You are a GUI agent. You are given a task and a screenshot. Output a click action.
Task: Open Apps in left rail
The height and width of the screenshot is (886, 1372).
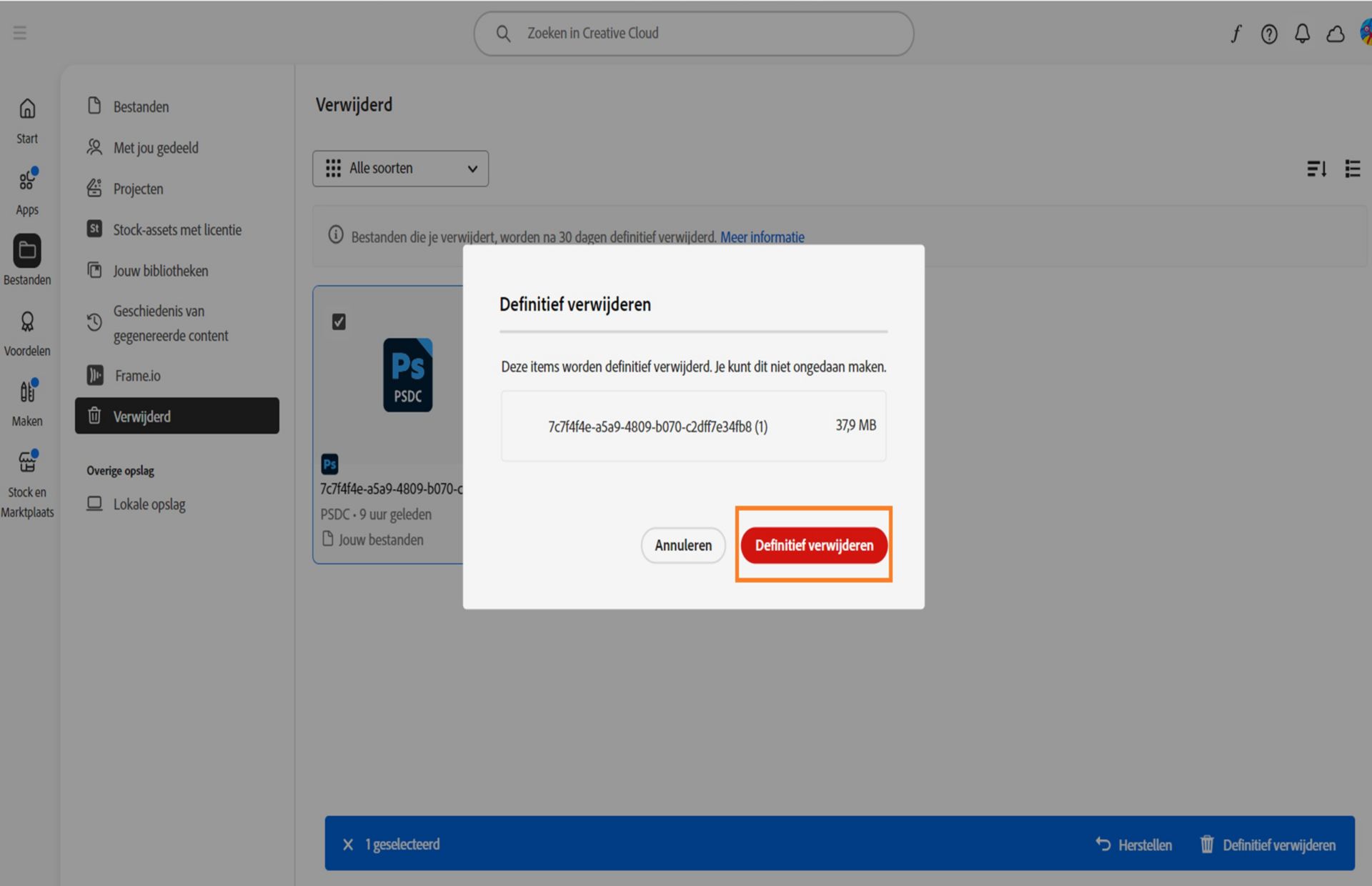click(x=27, y=191)
